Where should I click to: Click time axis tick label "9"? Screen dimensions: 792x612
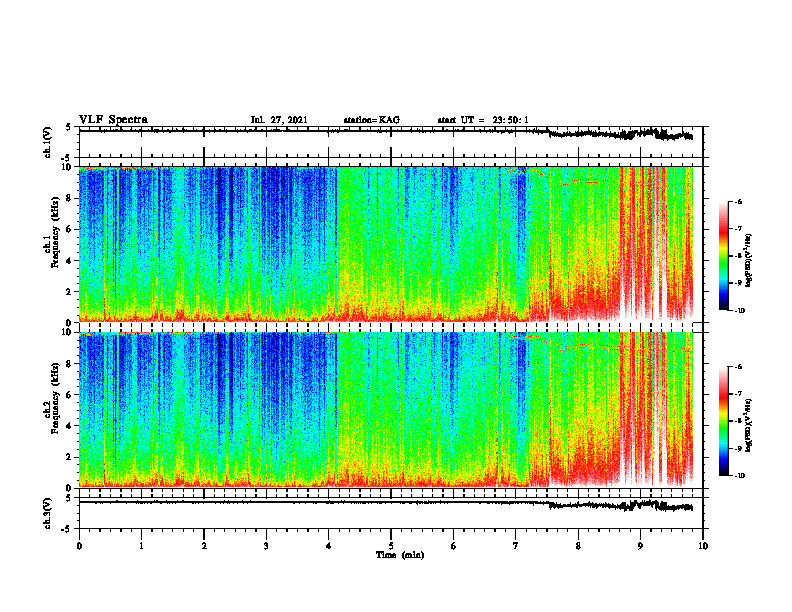coord(640,546)
